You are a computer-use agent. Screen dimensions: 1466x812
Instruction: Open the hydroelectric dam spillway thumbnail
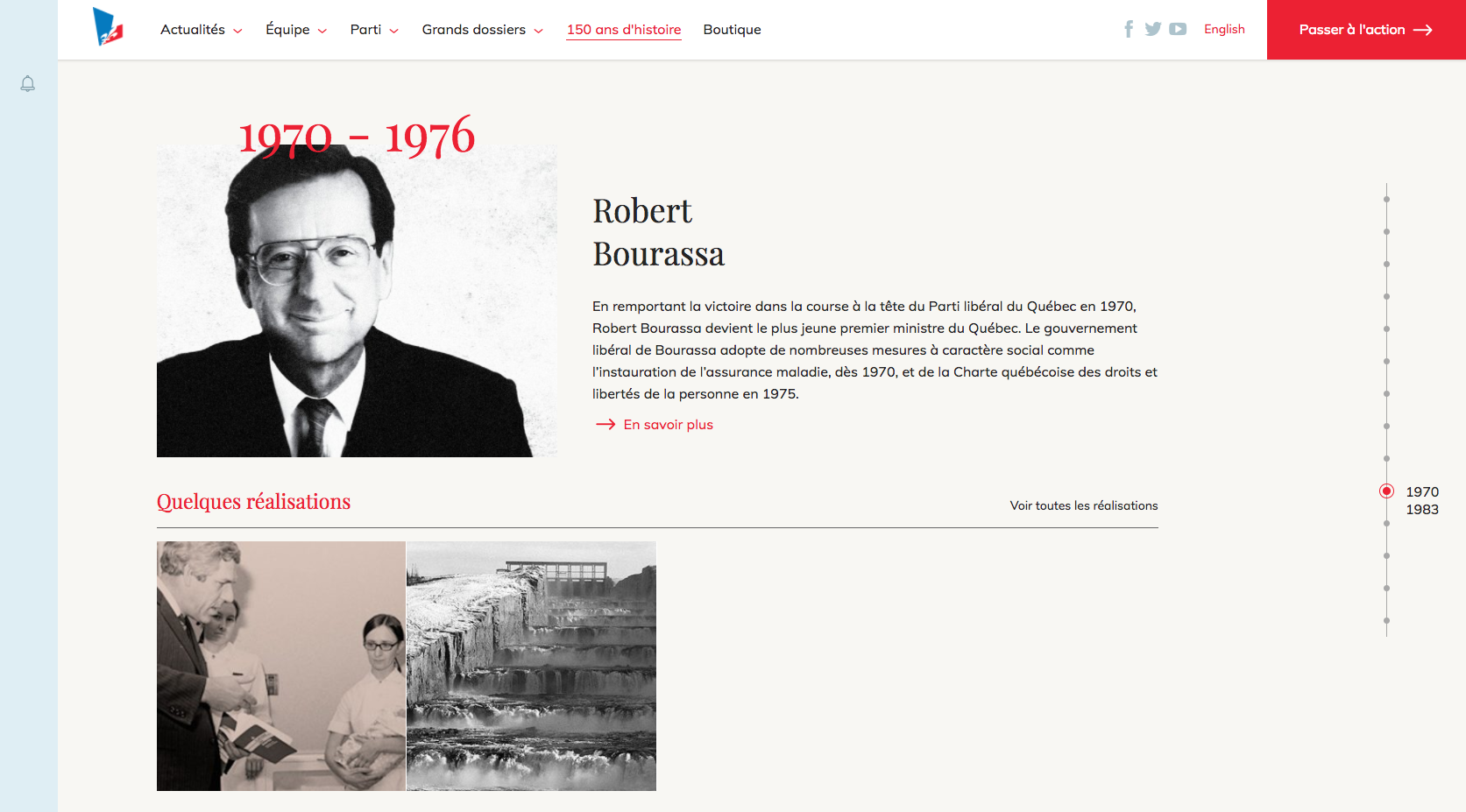(x=531, y=666)
